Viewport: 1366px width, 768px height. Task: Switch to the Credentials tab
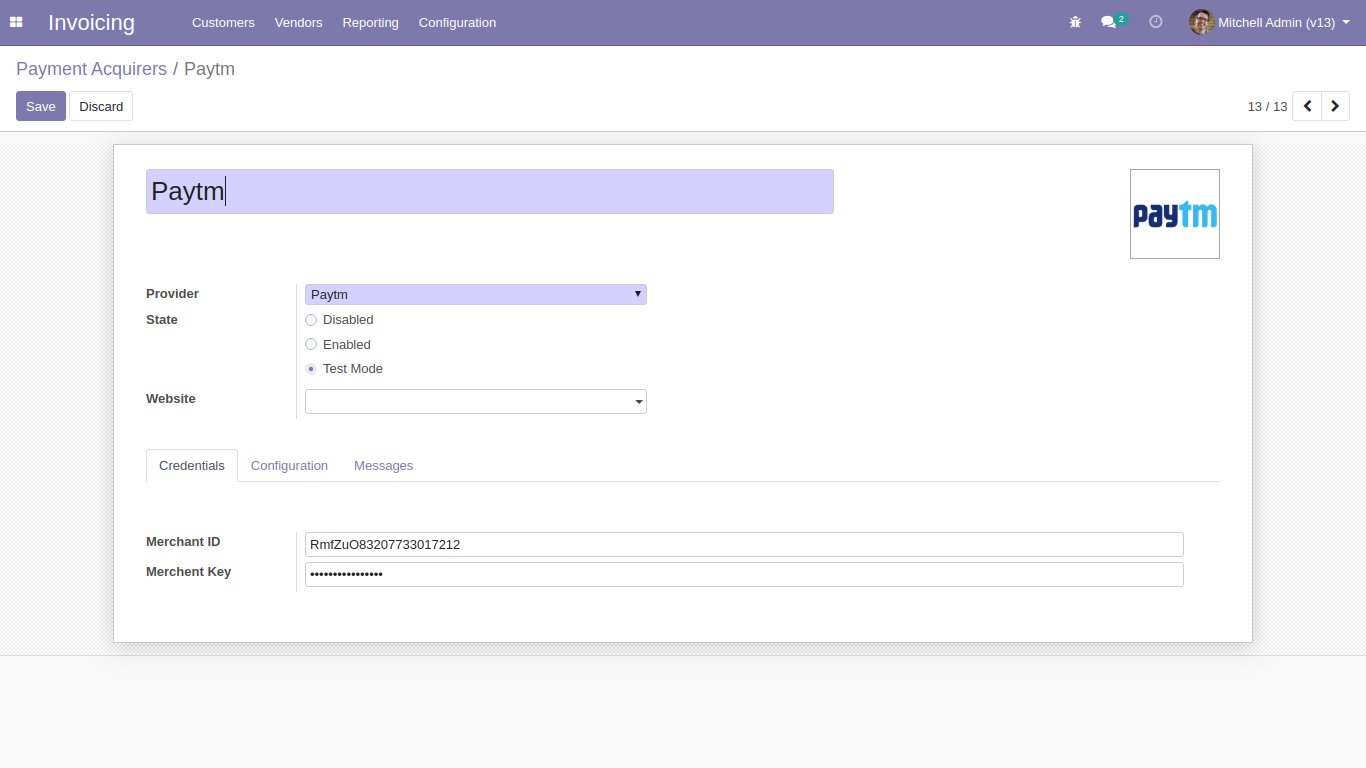click(x=192, y=465)
